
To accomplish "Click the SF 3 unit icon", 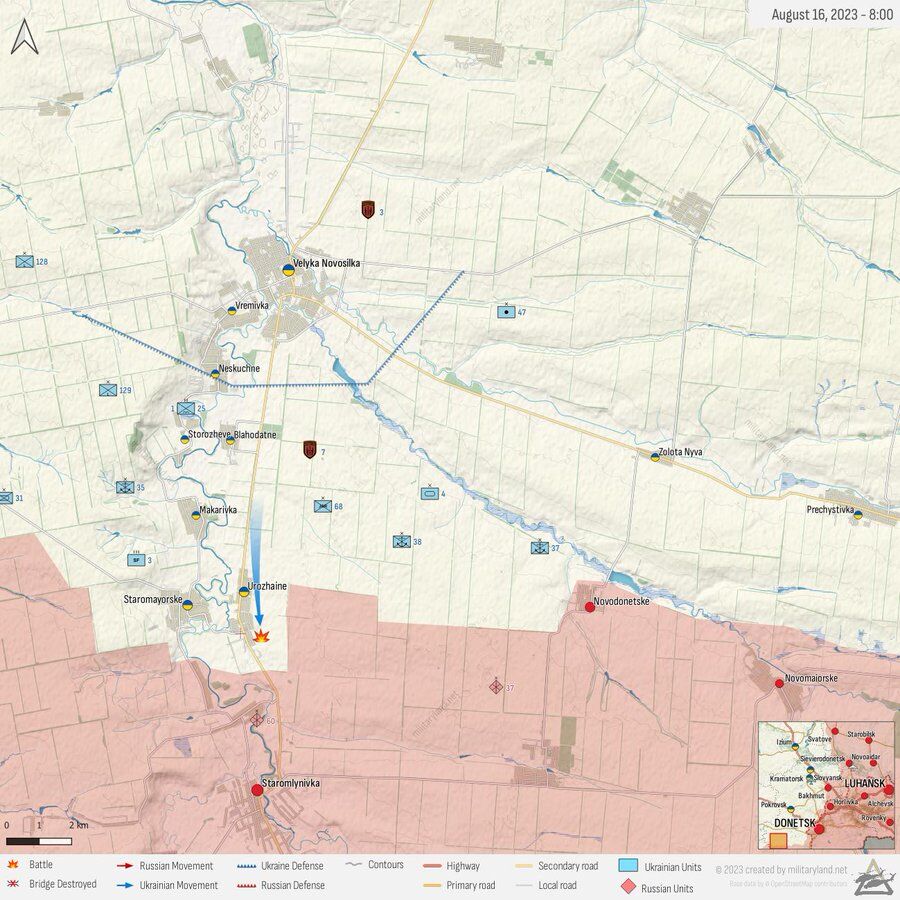I will pyautogui.click(x=136, y=559).
